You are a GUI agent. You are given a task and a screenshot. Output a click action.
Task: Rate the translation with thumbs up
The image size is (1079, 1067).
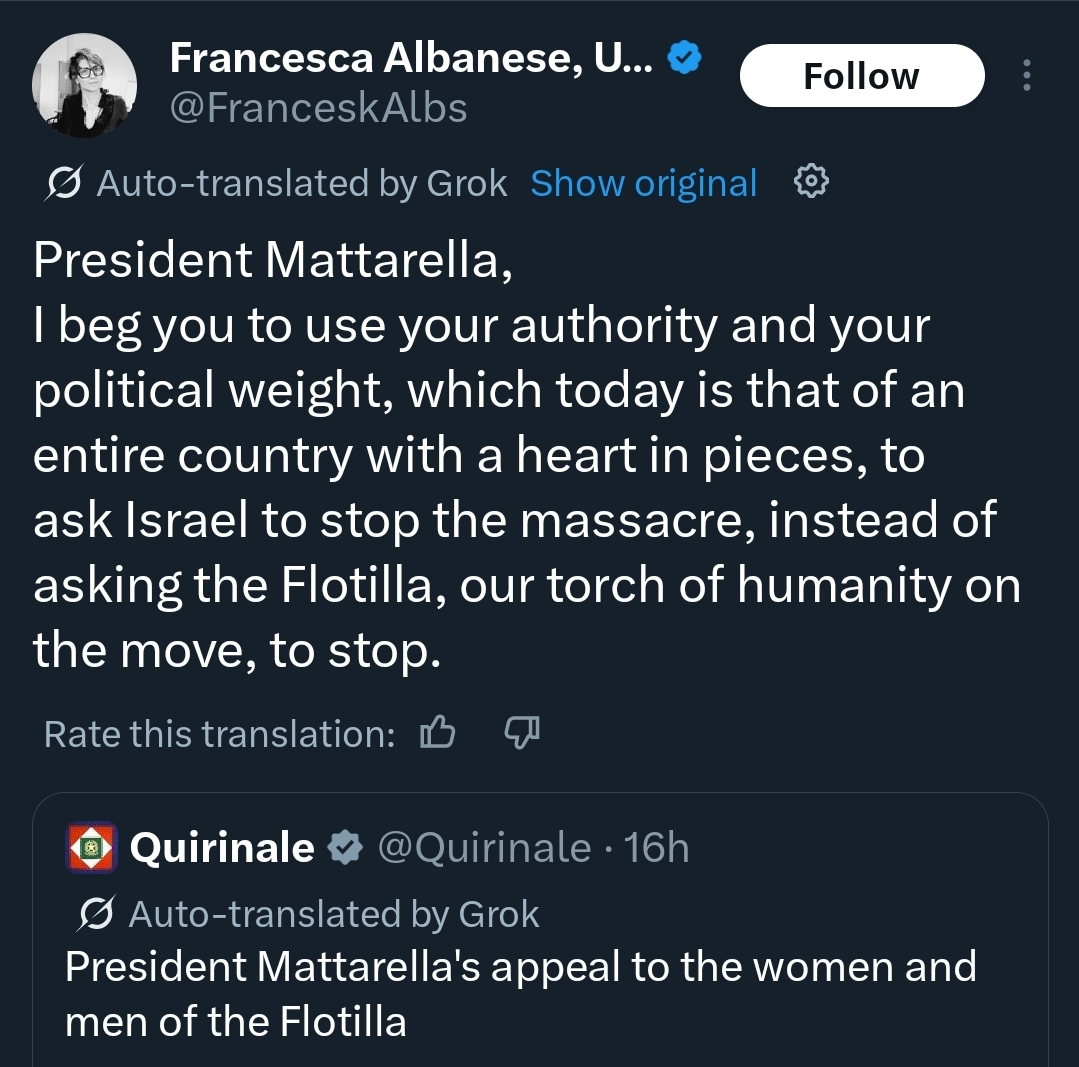click(437, 734)
